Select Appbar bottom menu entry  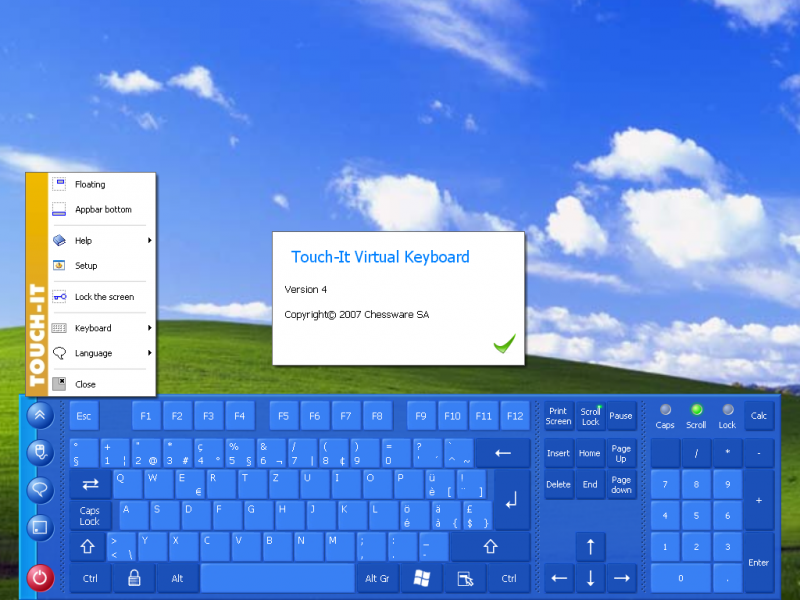102,209
